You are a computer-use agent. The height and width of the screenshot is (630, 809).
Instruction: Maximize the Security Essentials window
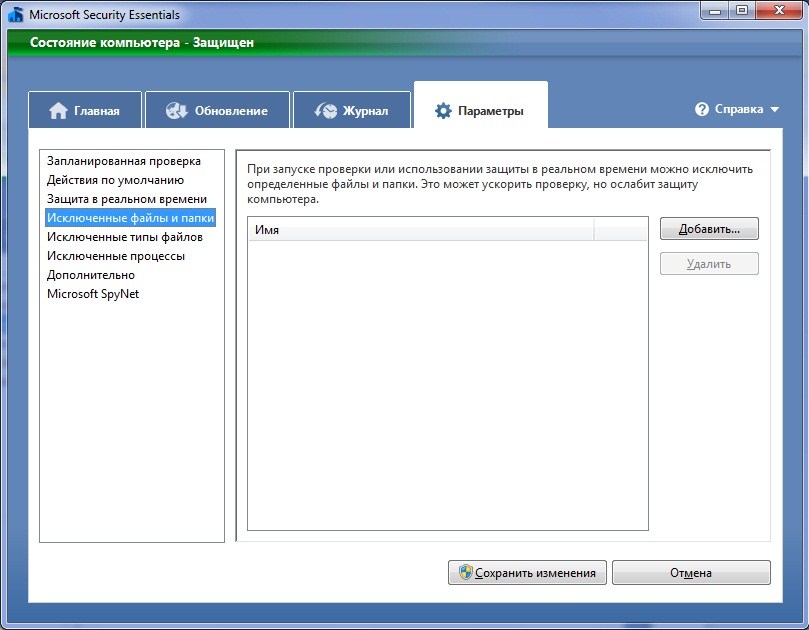(x=741, y=10)
